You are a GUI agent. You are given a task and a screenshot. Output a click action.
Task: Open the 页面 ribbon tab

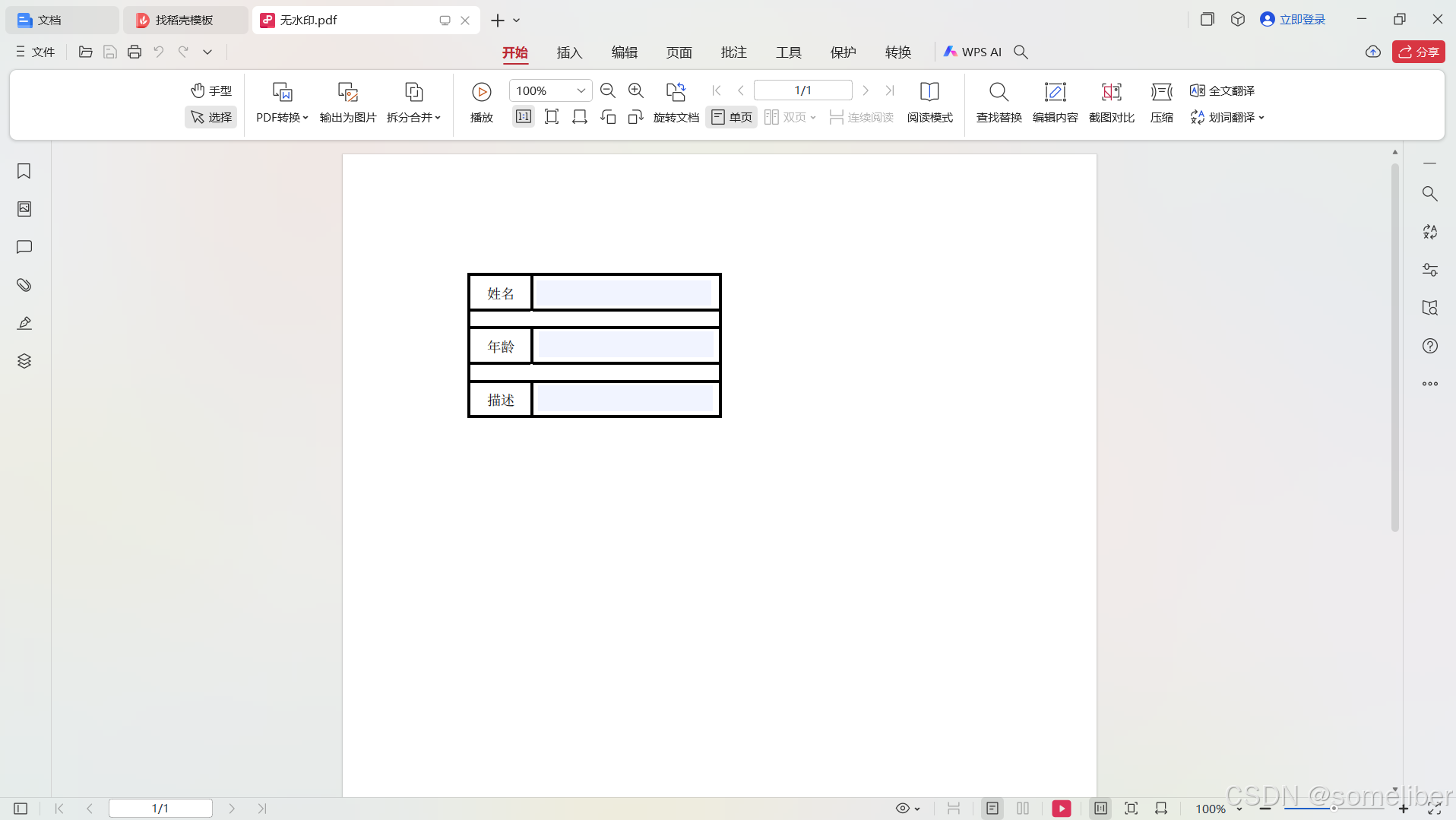[679, 52]
